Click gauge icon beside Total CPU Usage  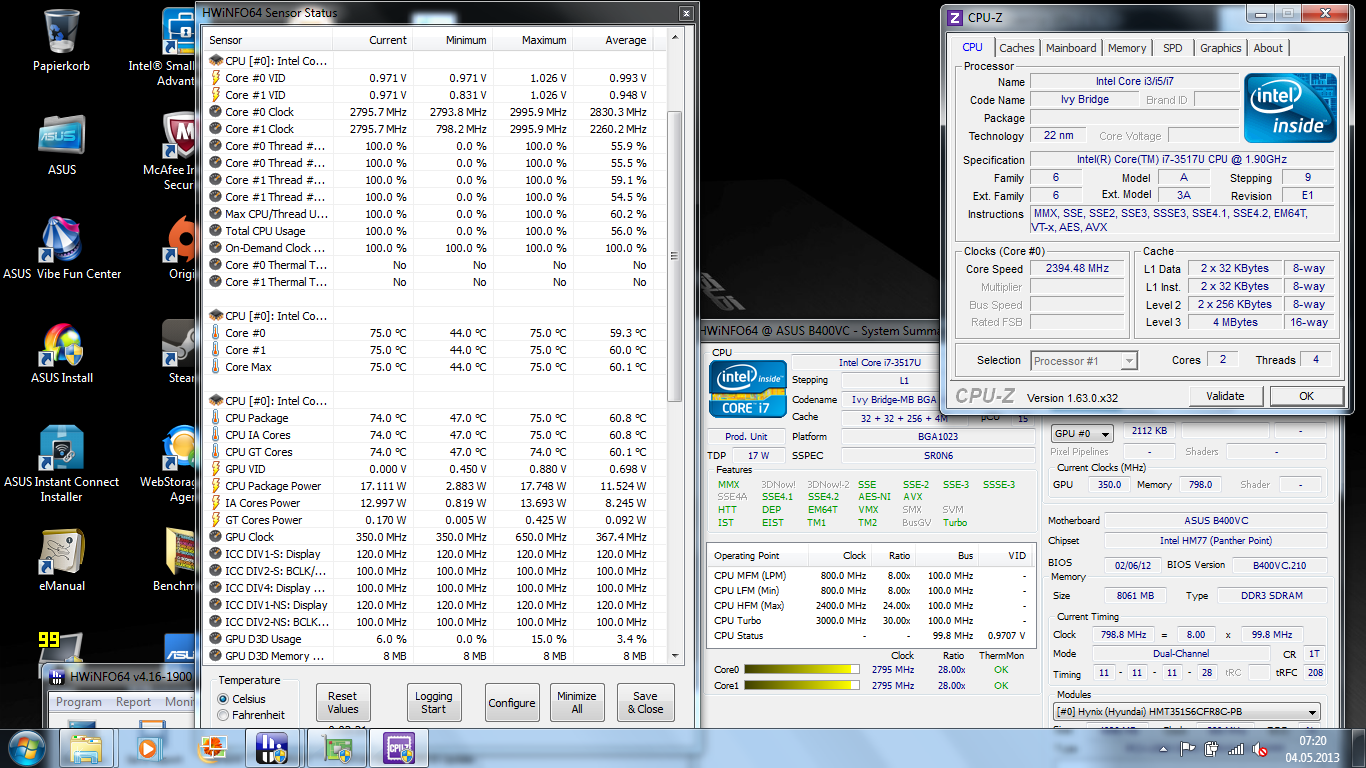click(215, 231)
